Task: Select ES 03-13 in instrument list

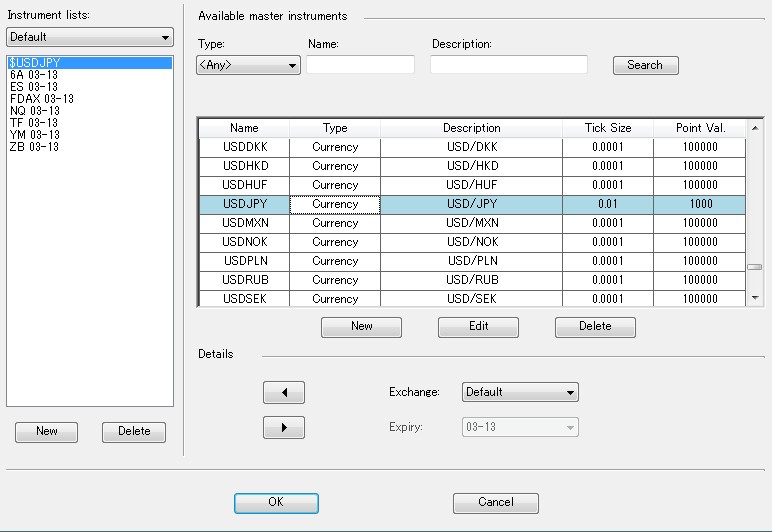Action: (x=34, y=87)
